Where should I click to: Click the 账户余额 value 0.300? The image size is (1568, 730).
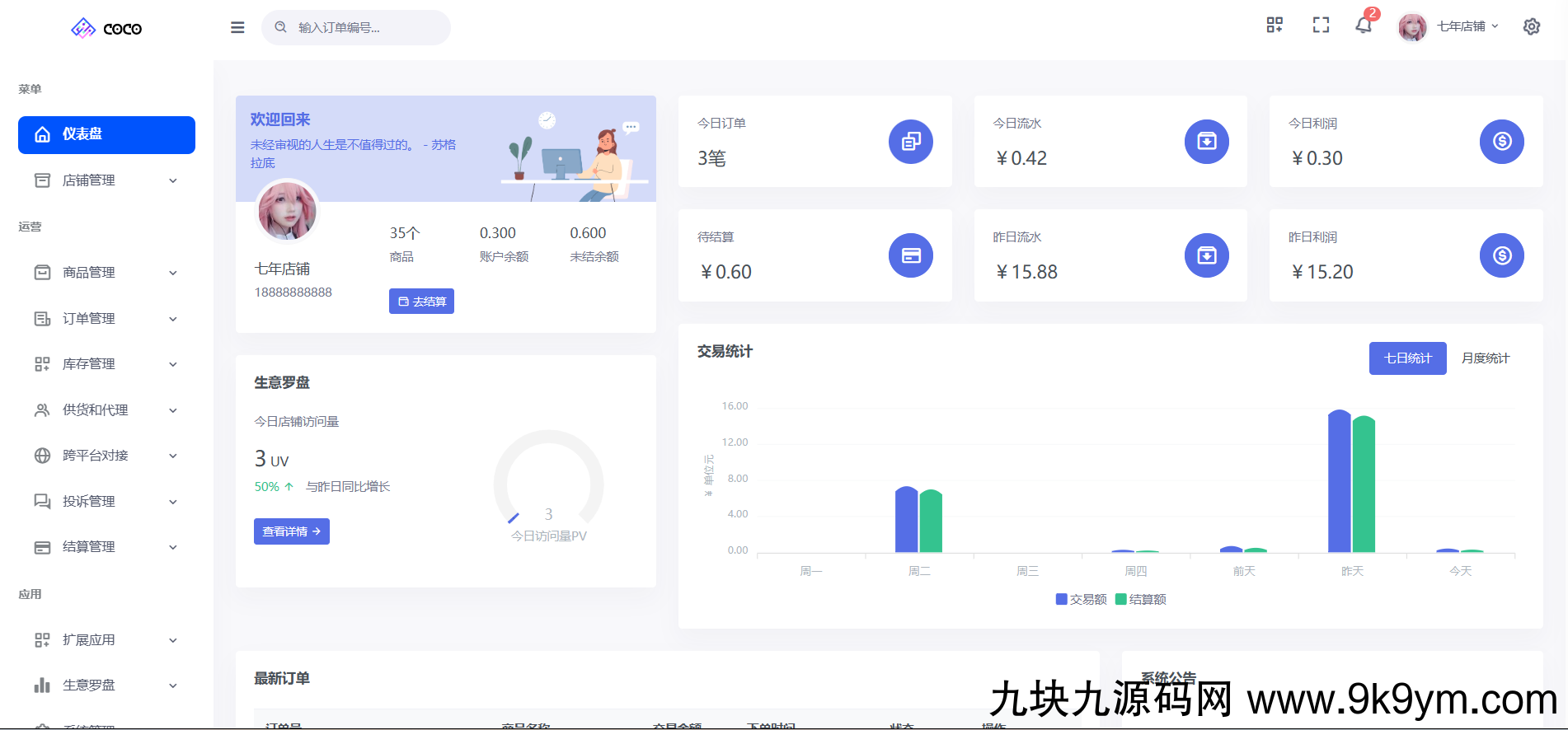click(498, 233)
